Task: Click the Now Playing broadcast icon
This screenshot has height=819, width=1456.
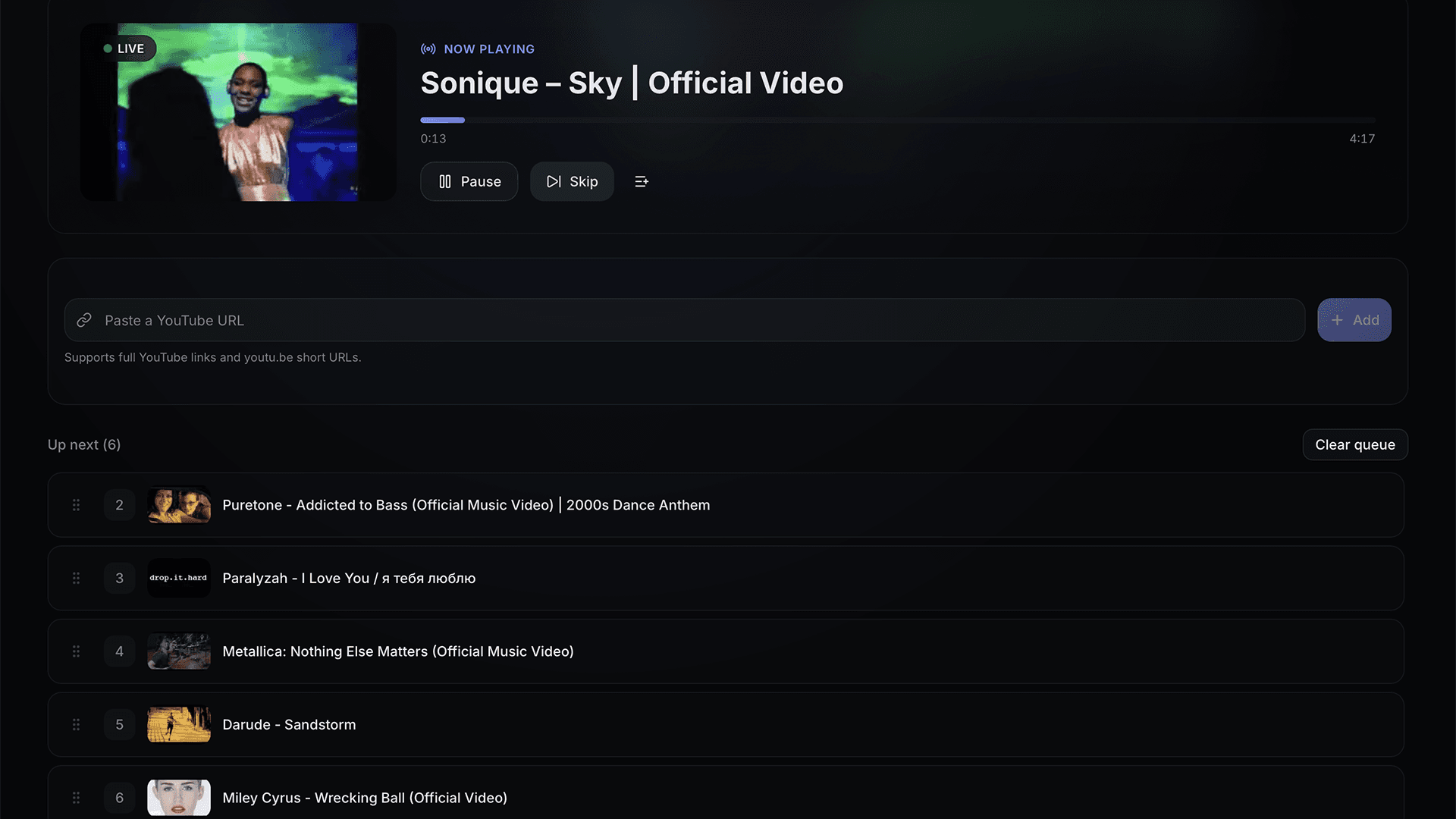Action: (x=428, y=49)
